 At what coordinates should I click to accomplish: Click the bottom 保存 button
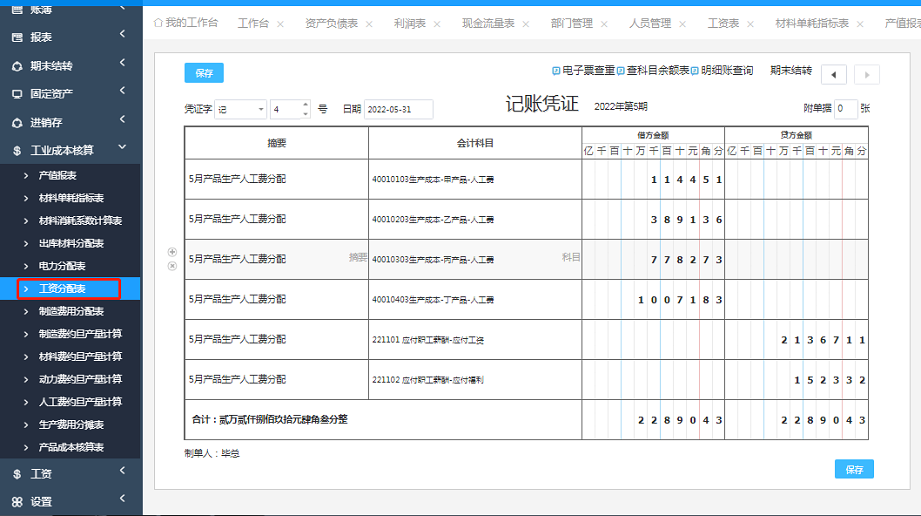pos(854,470)
